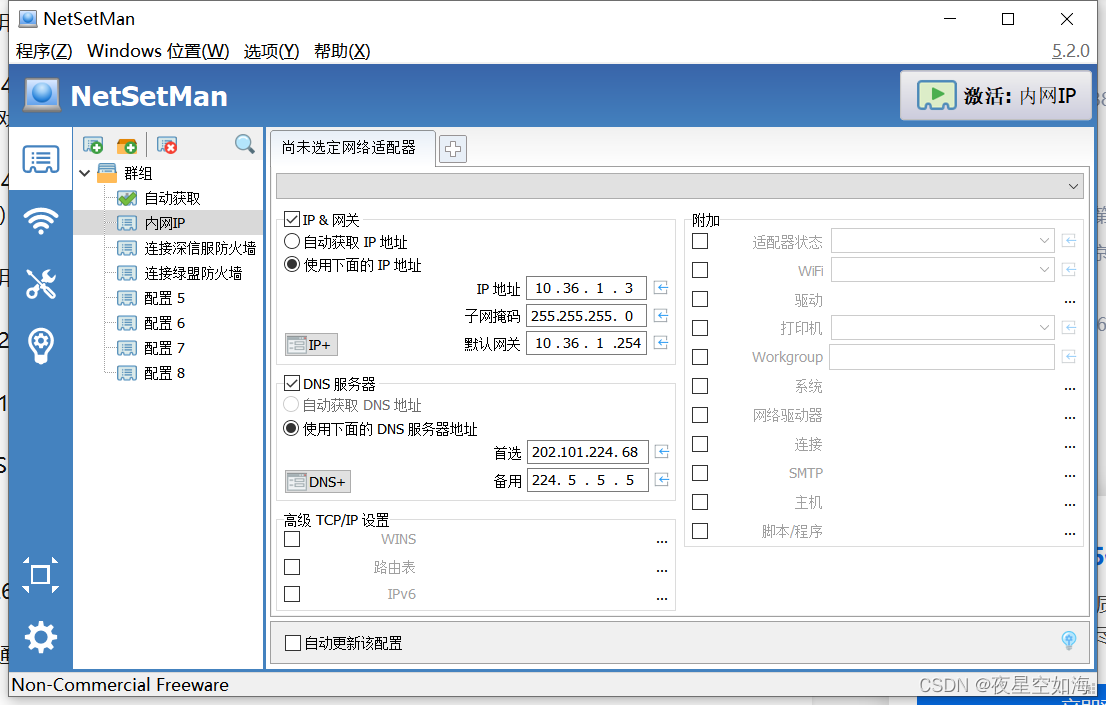The image size is (1106, 705).
Task: Check 自动更新该配置 option
Action: click(x=293, y=643)
